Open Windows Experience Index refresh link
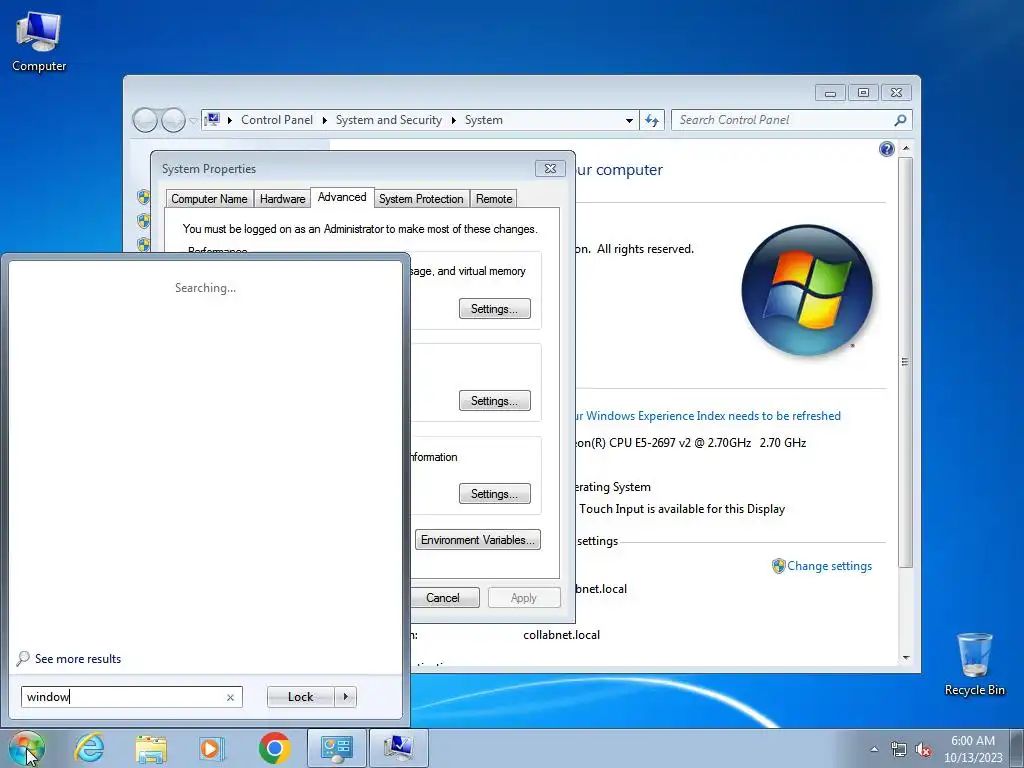1024x768 pixels. pos(708,416)
